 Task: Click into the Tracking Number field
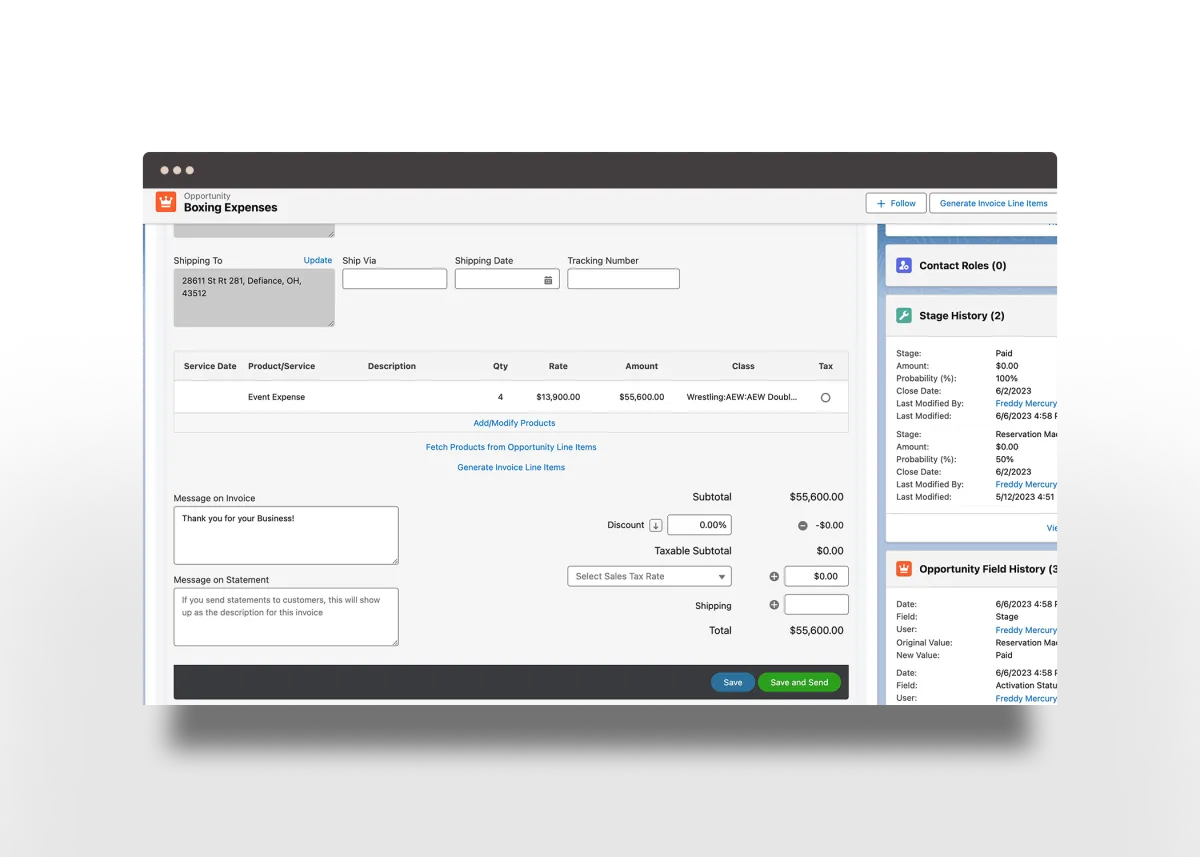click(x=623, y=279)
